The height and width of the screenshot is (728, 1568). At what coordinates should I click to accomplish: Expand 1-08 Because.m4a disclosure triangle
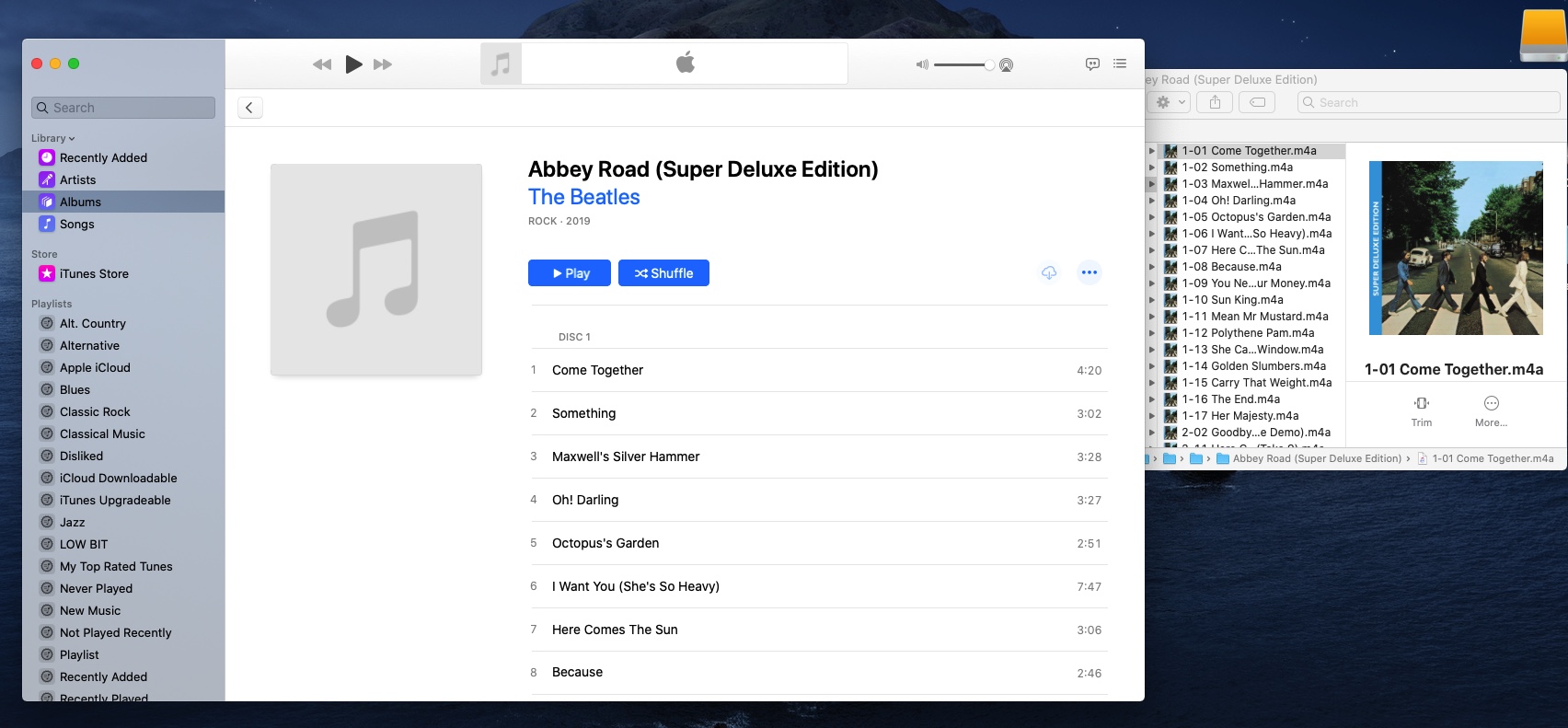tap(1151, 267)
